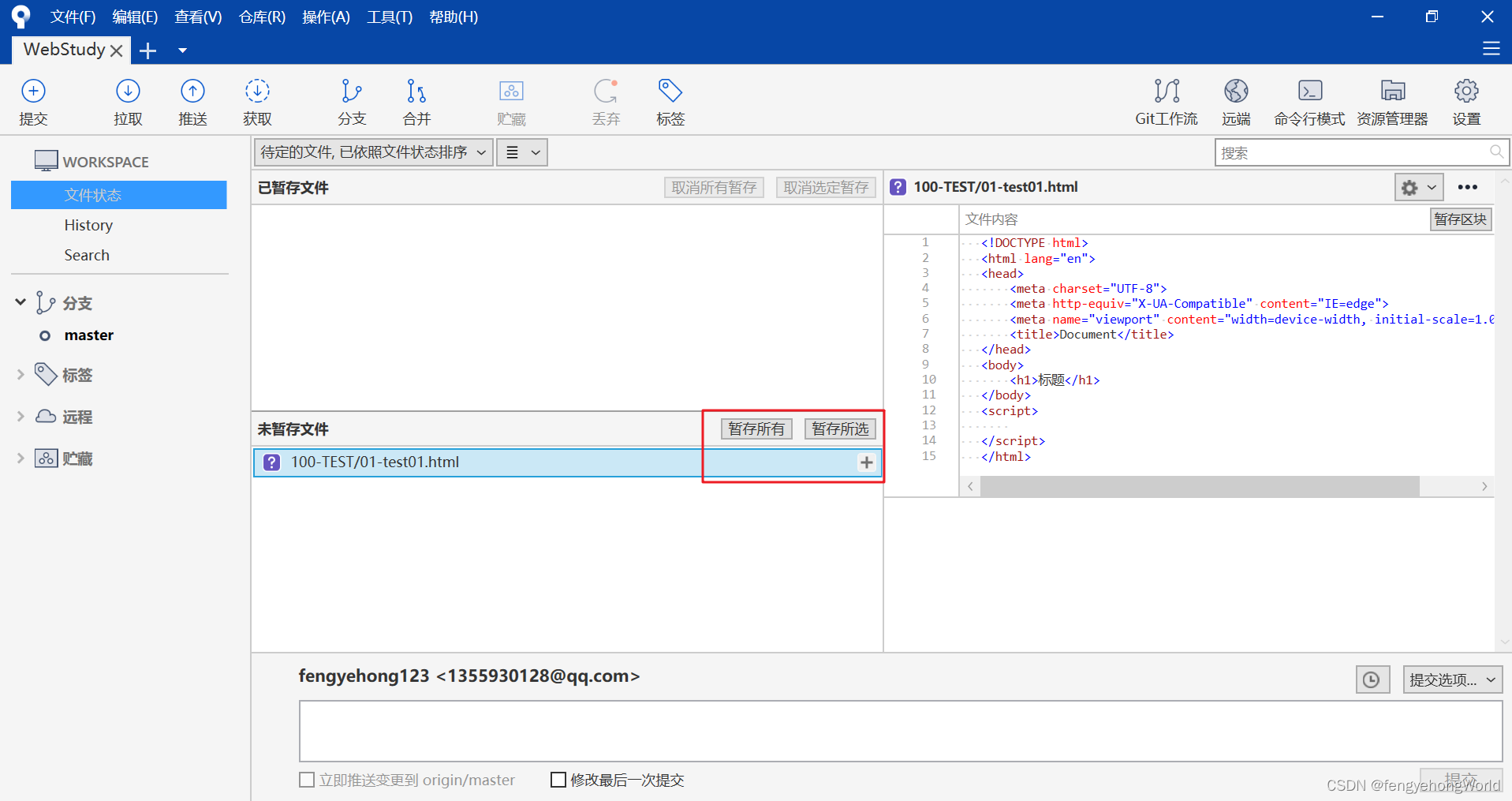Click the three-dots menu in the diff header
The width and height of the screenshot is (1512, 801).
[1467, 187]
